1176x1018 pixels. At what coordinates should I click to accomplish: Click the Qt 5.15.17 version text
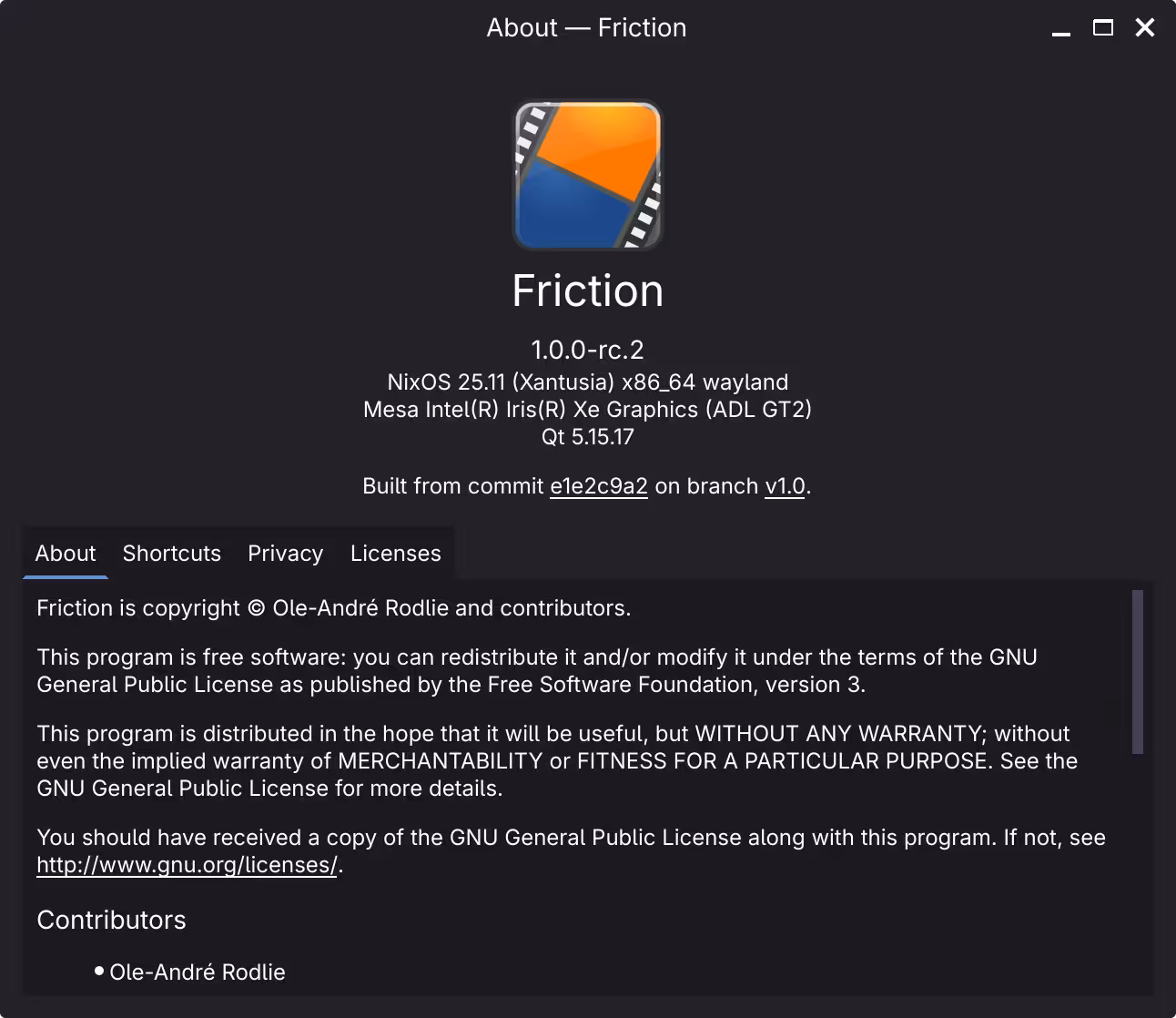click(587, 437)
